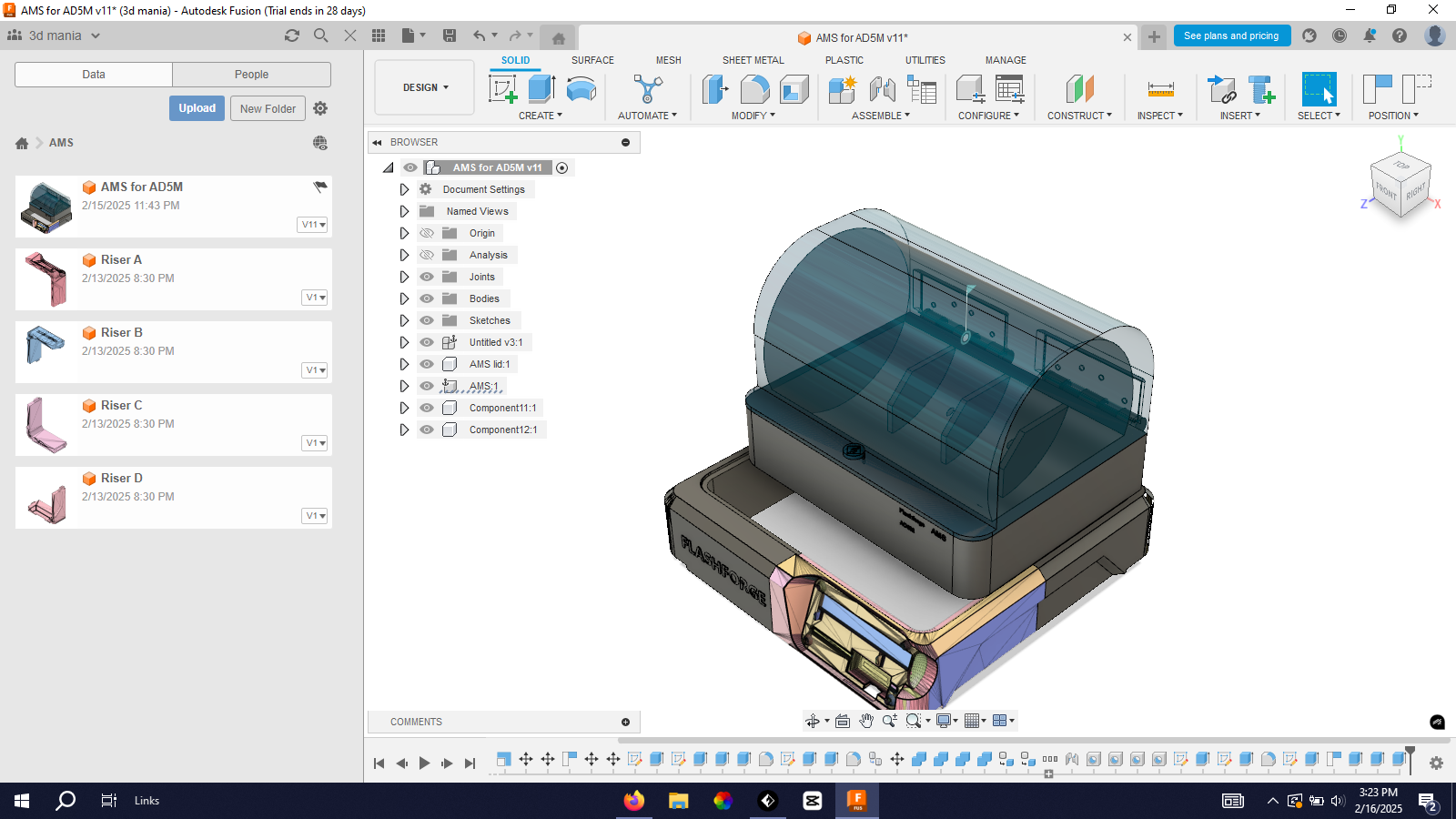The width and height of the screenshot is (1456, 819).
Task: Click the Automate tool icon
Action: point(648,89)
